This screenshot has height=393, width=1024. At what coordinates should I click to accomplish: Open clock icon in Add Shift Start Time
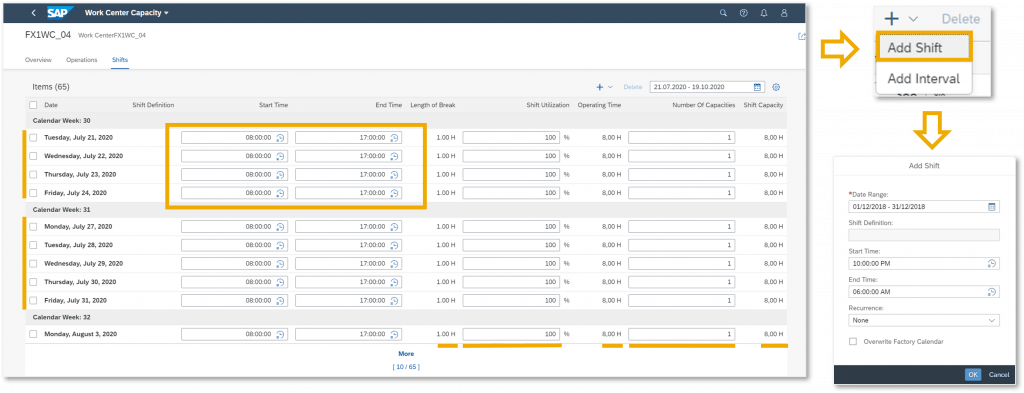(x=991, y=264)
